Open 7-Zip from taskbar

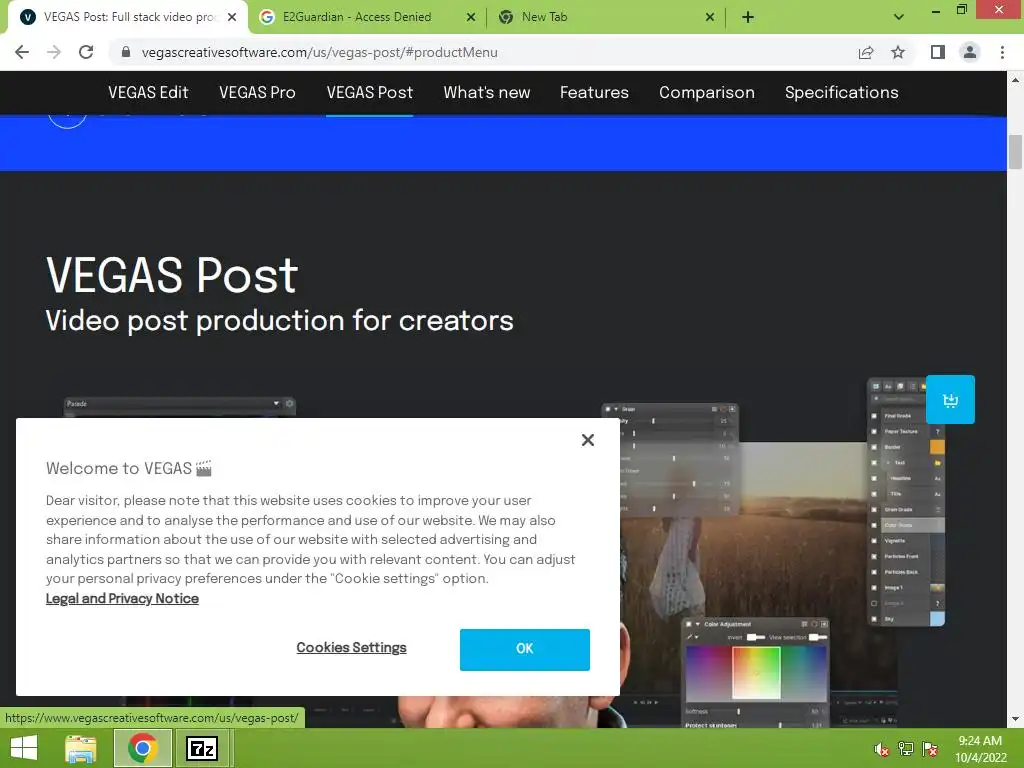[x=201, y=748]
